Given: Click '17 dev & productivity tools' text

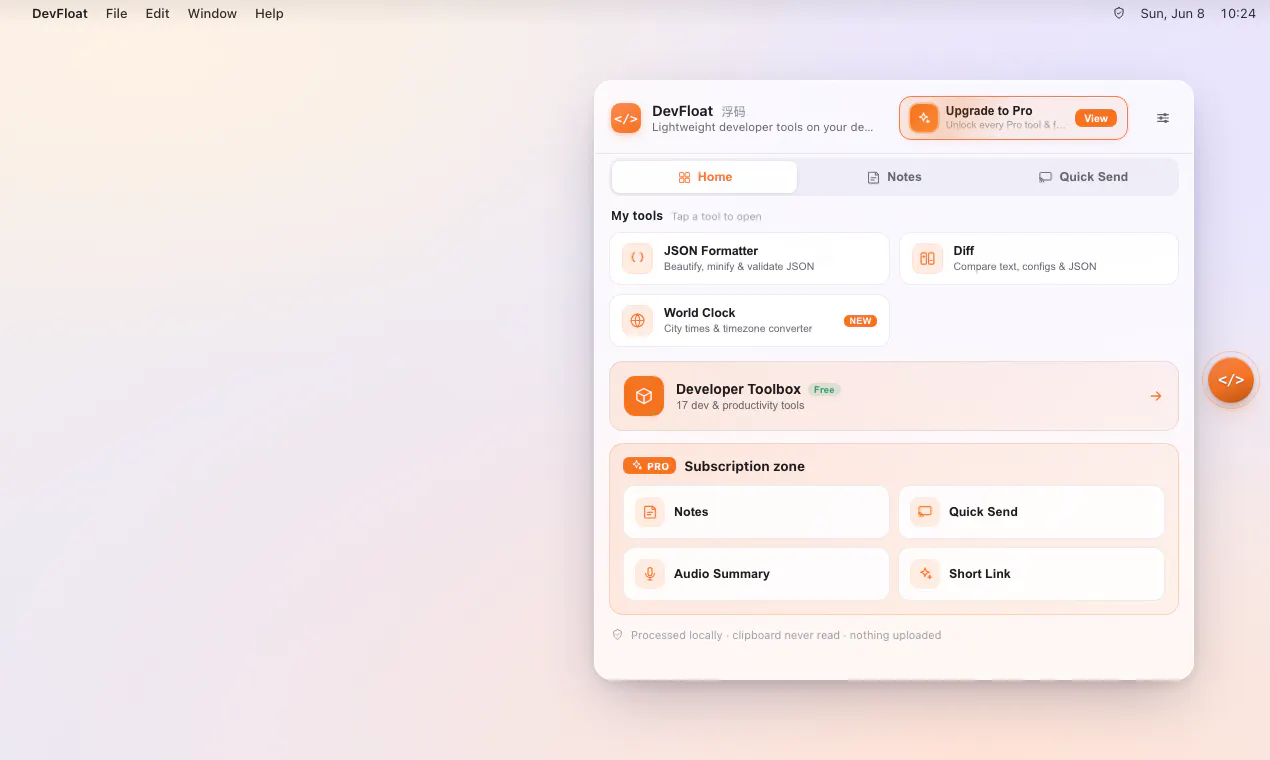Looking at the screenshot, I should (740, 405).
